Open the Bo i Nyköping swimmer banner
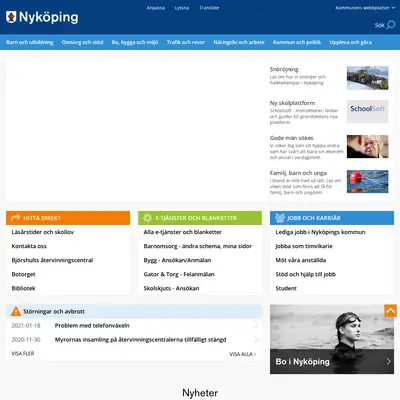Image resolution: width=400 pixels, height=400 pixels. point(332,339)
